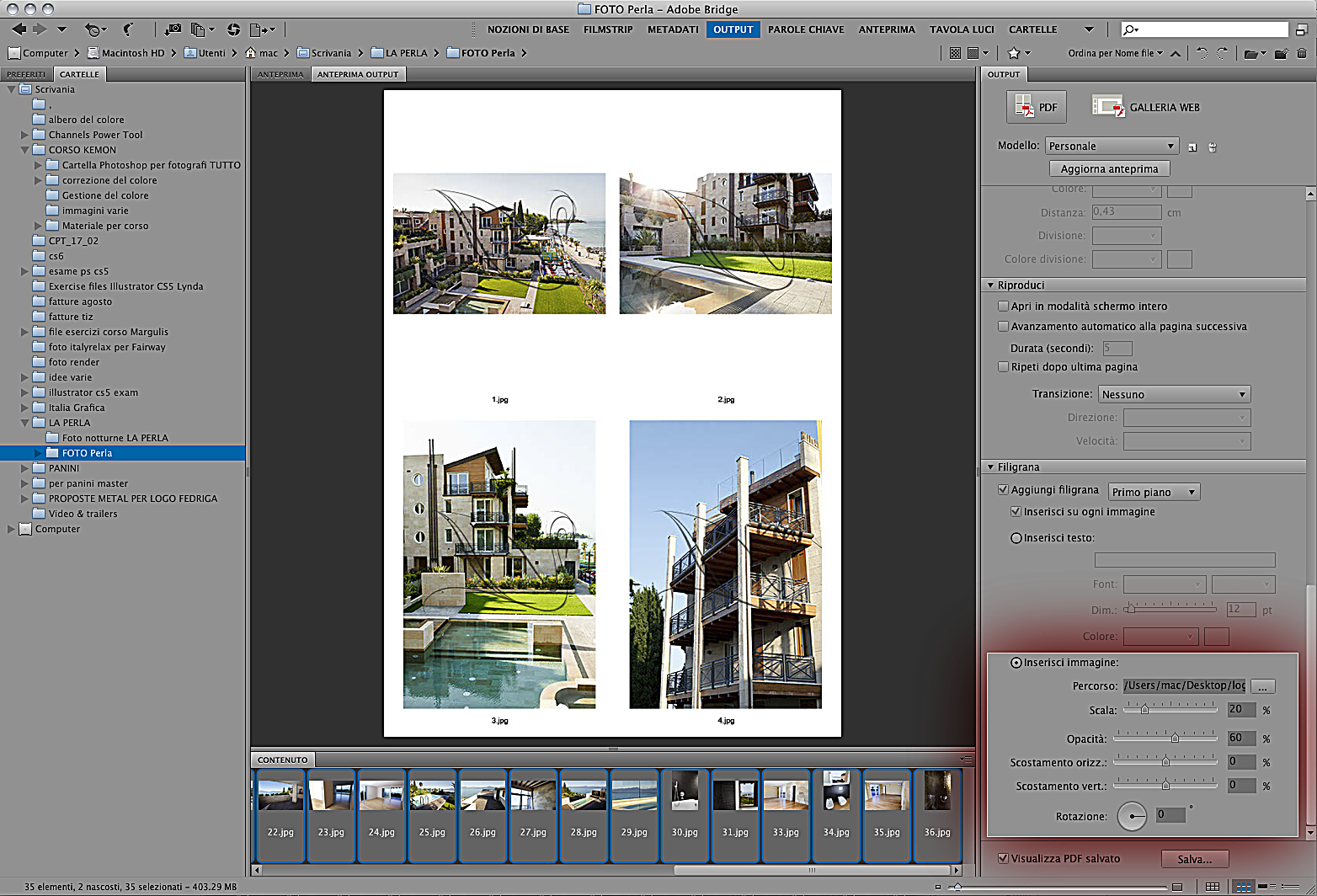Click Macintosh HD in path bar
The width and height of the screenshot is (1317, 896).
(x=125, y=53)
